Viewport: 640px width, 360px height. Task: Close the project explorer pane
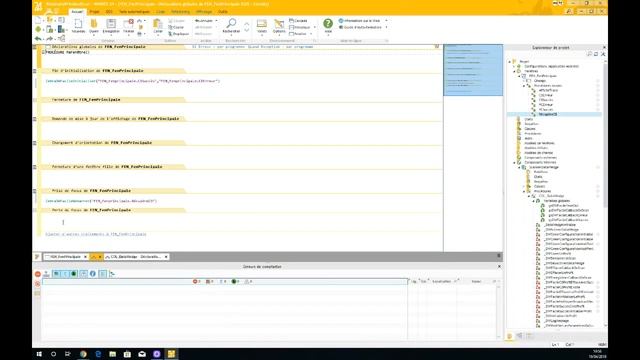point(604,48)
